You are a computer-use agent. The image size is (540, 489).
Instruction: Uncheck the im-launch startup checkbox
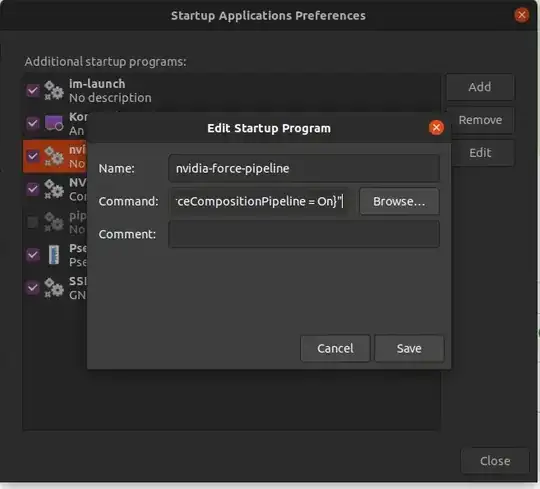coord(33,91)
